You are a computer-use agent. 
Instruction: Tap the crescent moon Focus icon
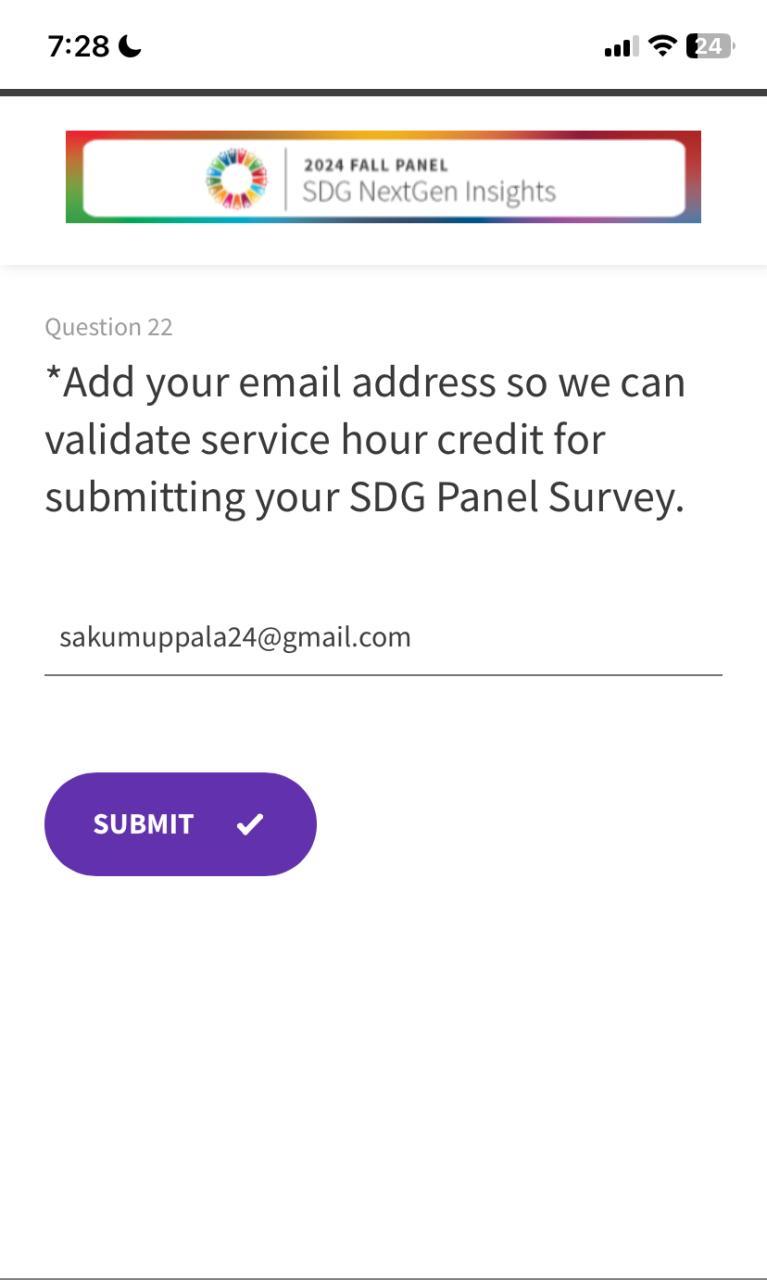[130, 46]
